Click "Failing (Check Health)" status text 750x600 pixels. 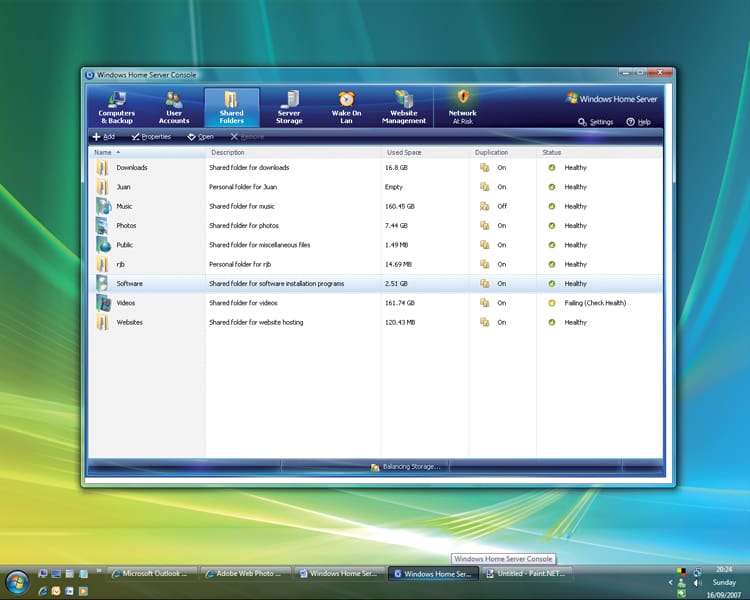[x=595, y=303]
